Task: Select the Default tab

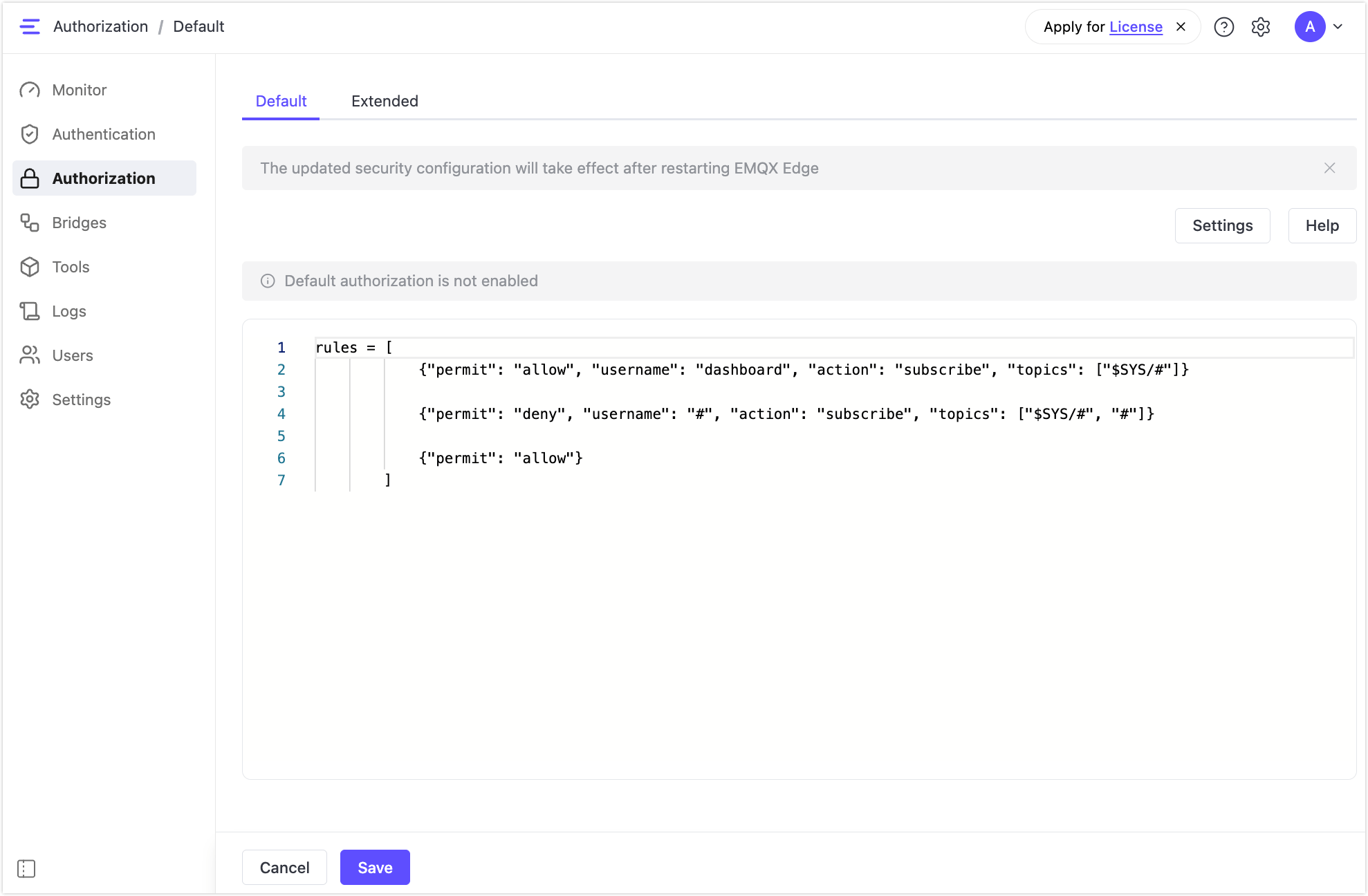Action: pos(281,101)
